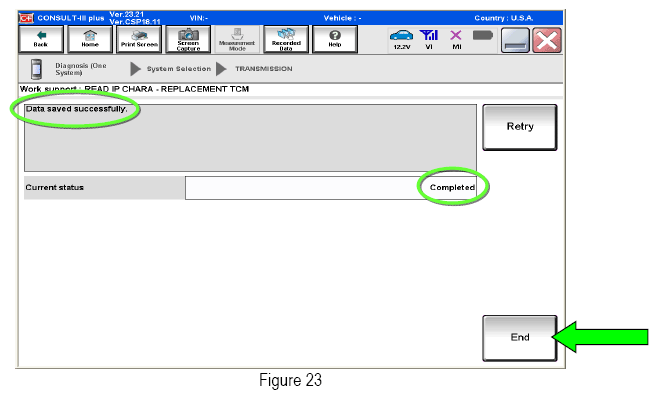Select the Diagnosis (One System) breadcrumb
This screenshot has height=399, width=658.
tap(81, 69)
